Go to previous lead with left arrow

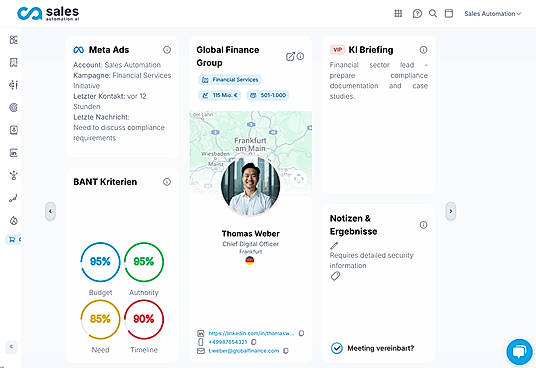[x=50, y=211]
